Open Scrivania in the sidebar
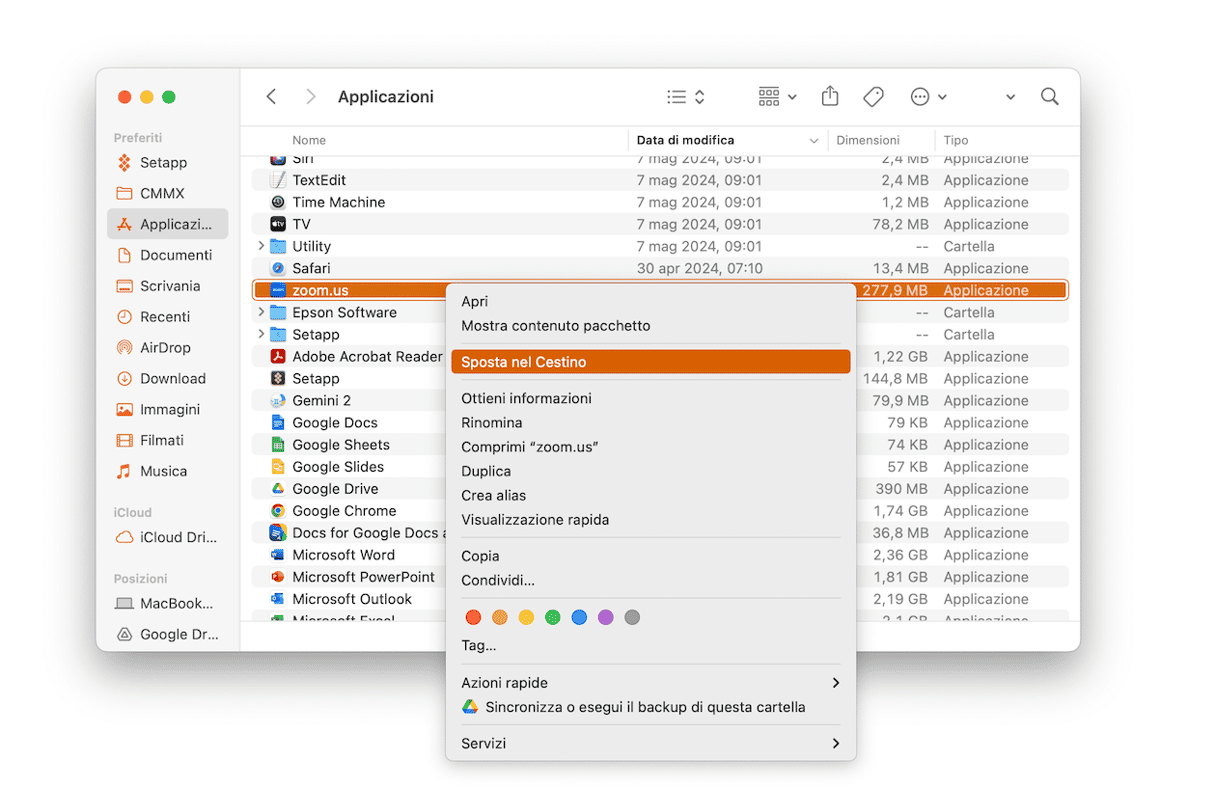The image size is (1216, 787). point(167,286)
